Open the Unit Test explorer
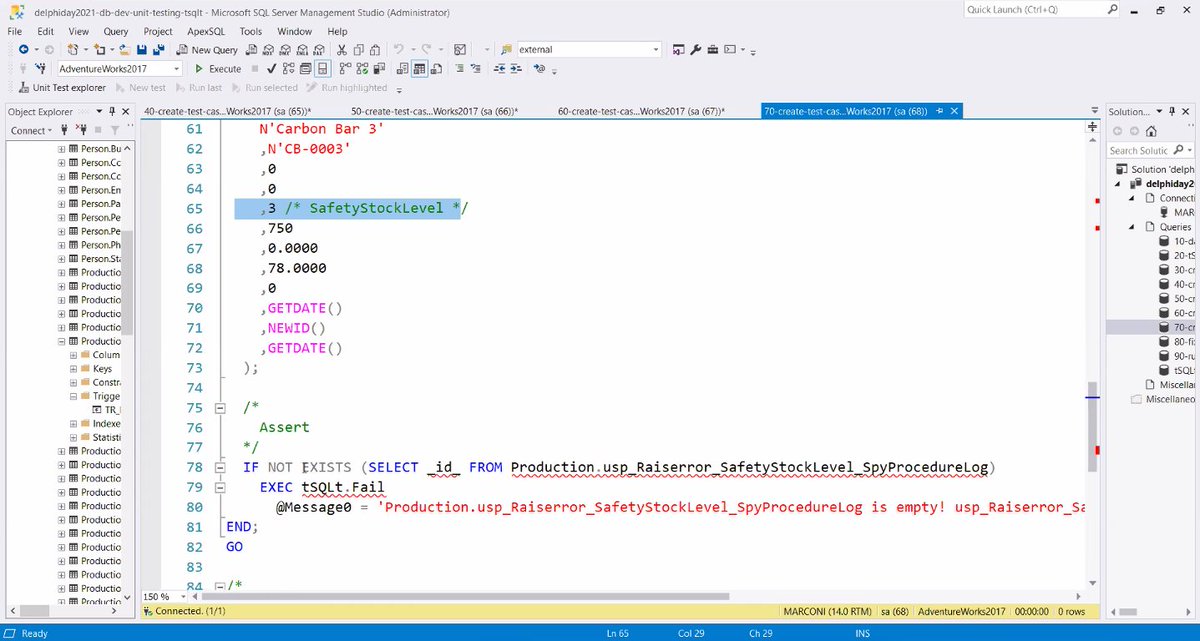This screenshot has height=641, width=1200. click(62, 88)
